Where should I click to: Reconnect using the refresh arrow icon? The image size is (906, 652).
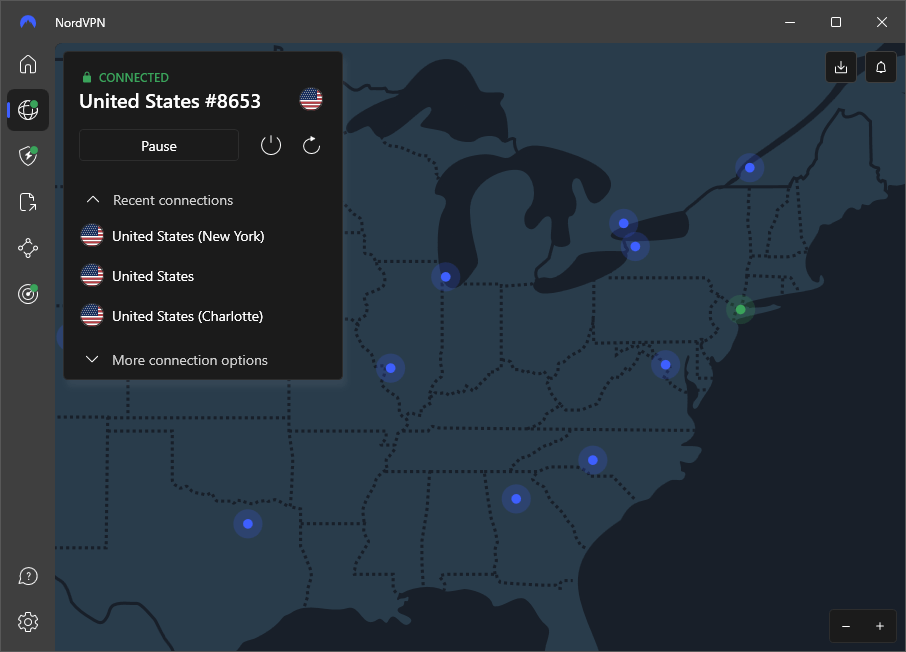[311, 145]
